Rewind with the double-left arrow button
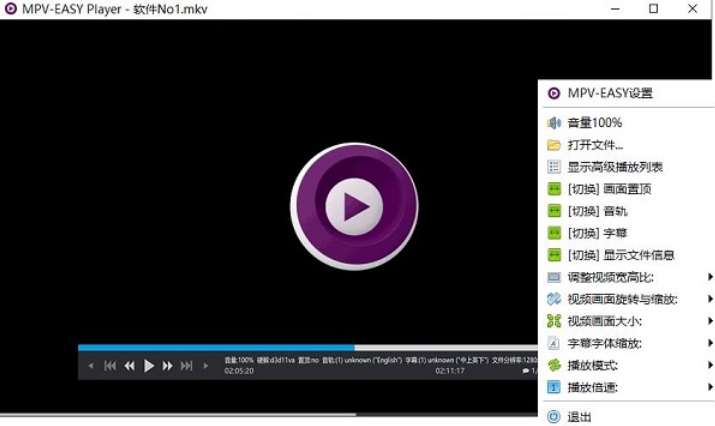 [x=130, y=366]
